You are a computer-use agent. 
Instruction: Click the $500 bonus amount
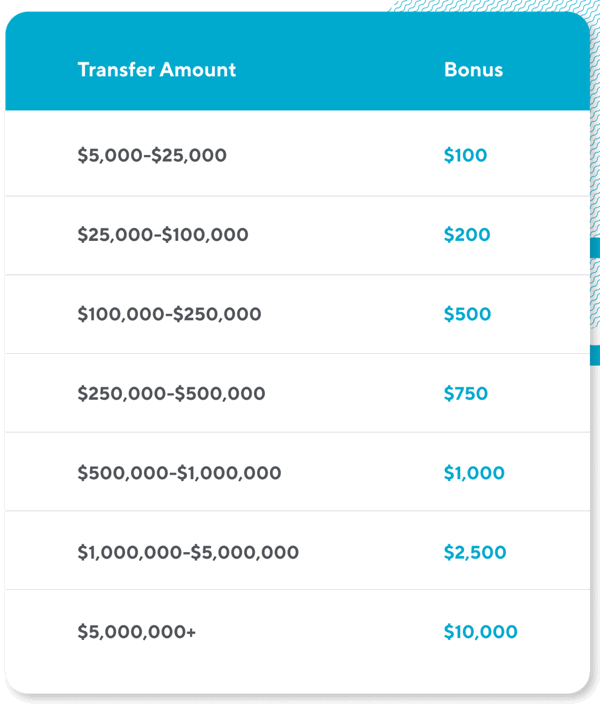click(x=467, y=314)
